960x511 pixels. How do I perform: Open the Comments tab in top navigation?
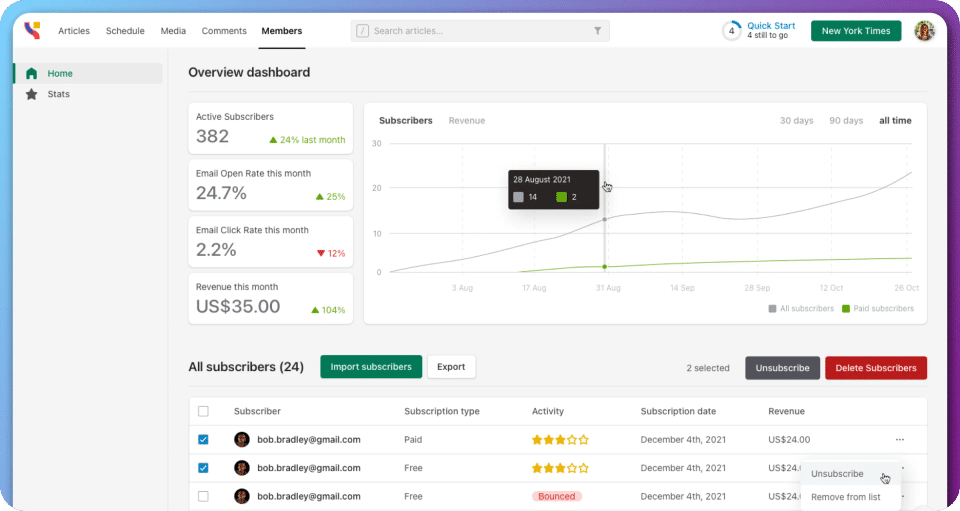click(x=224, y=31)
